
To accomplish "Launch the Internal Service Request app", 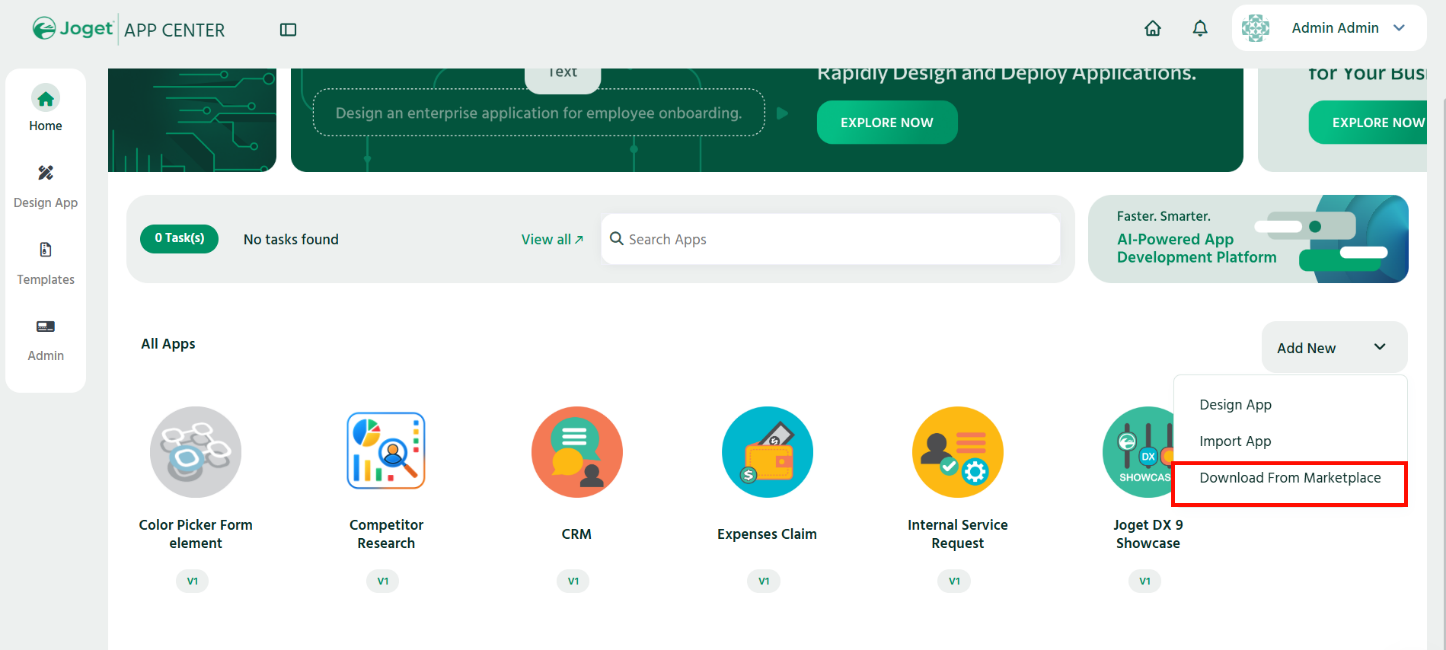I will pyautogui.click(x=957, y=452).
